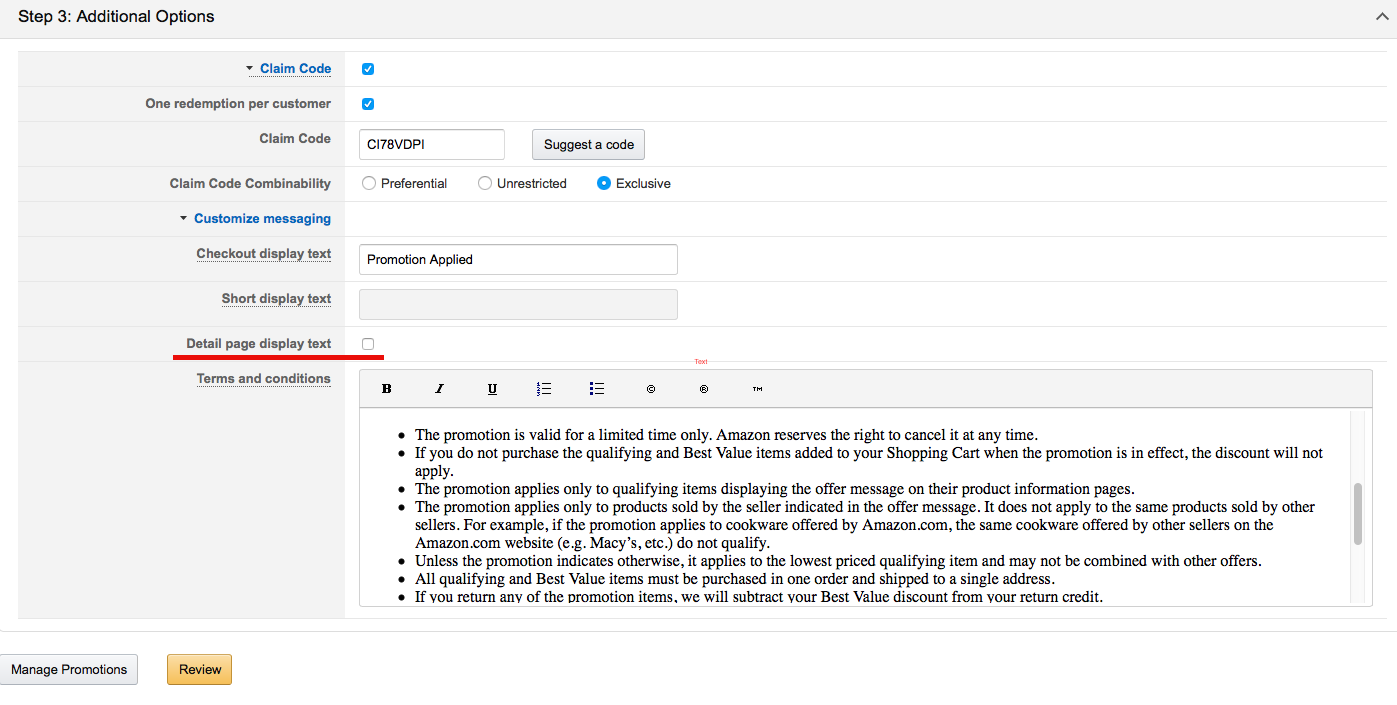Choose the Unrestricted combinability option

pos(485,184)
